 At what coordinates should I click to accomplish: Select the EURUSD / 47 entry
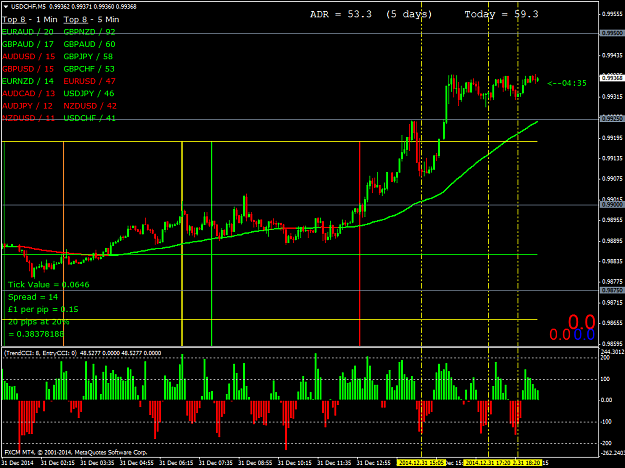point(89,81)
